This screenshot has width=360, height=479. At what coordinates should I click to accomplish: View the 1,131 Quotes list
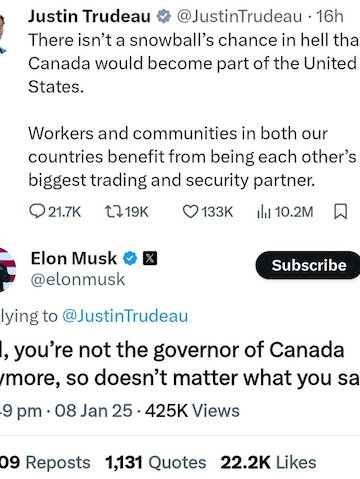tap(156, 462)
